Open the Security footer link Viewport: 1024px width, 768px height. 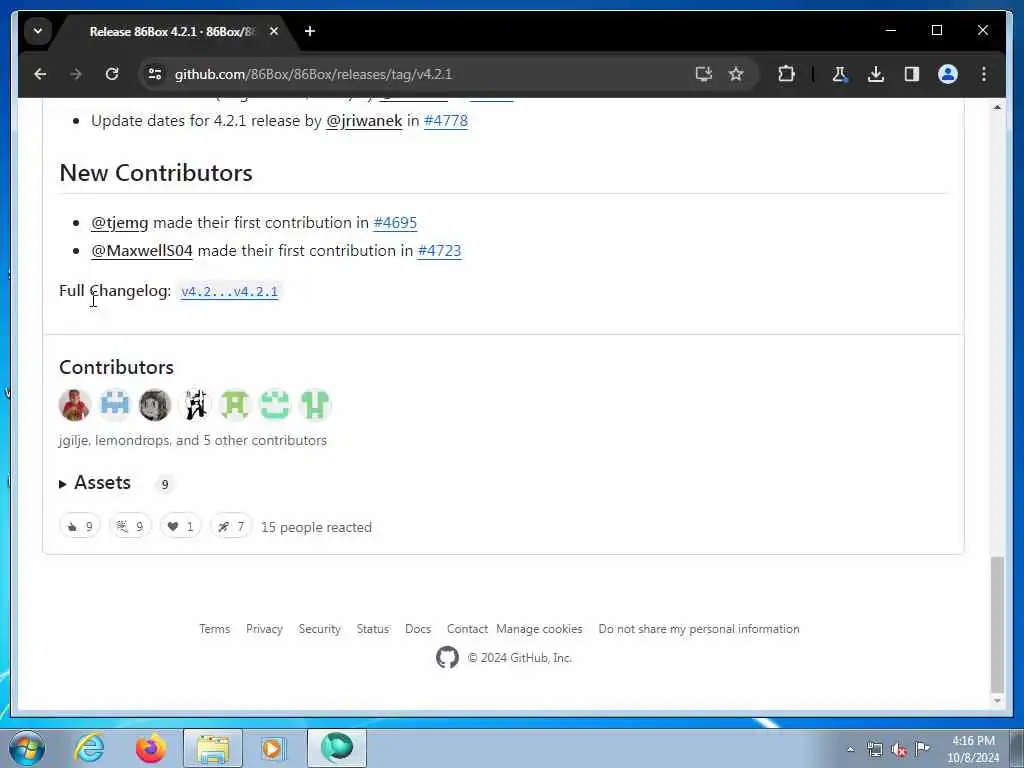pyautogui.click(x=319, y=629)
